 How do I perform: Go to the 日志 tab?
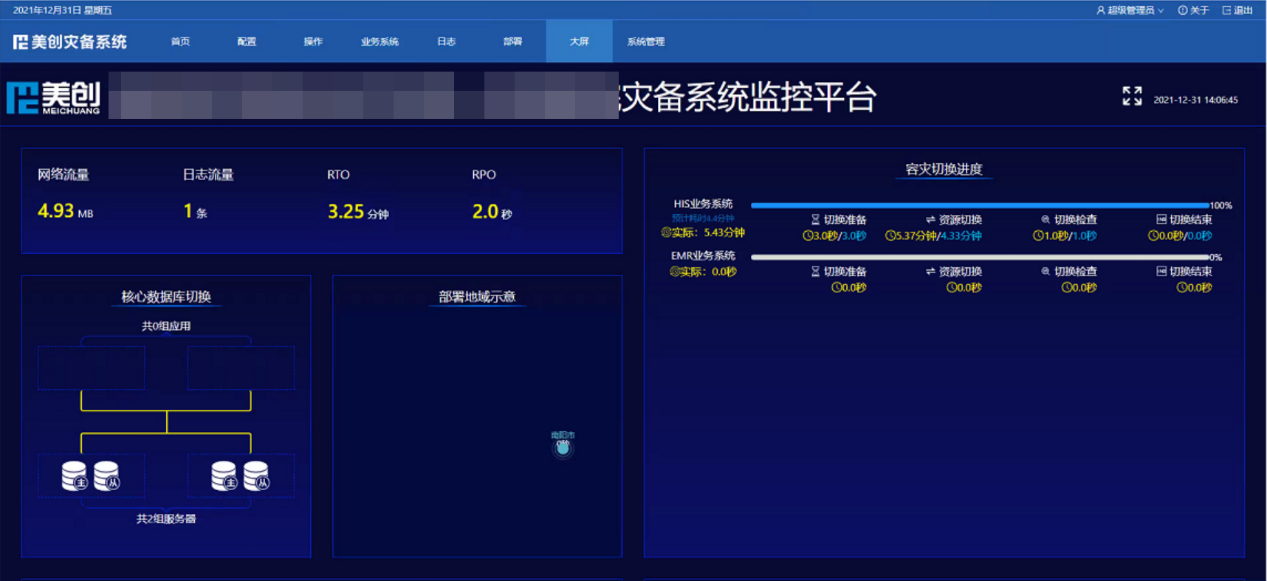click(446, 42)
